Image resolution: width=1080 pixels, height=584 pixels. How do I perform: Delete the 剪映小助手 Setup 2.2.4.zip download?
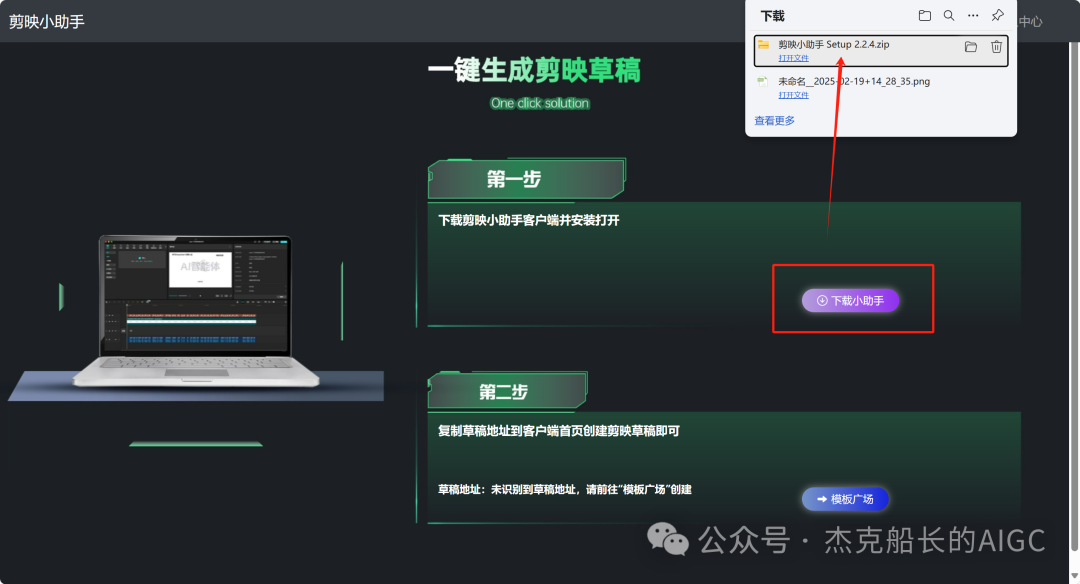point(996,47)
